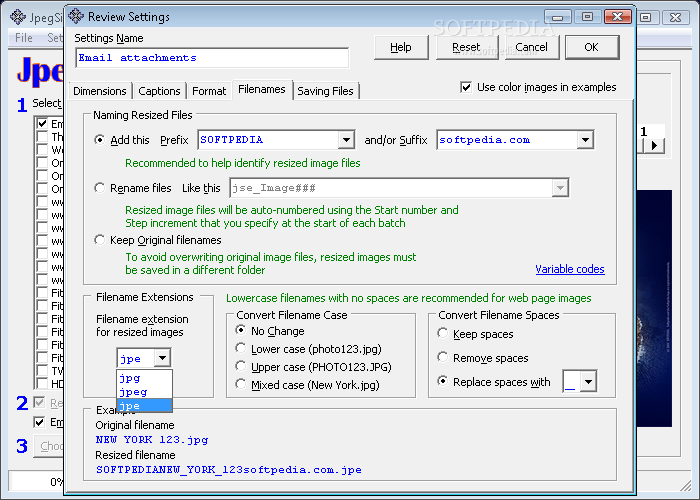Pick jpeg from extension list
Viewport: 700px width, 500px height.
coord(144,392)
